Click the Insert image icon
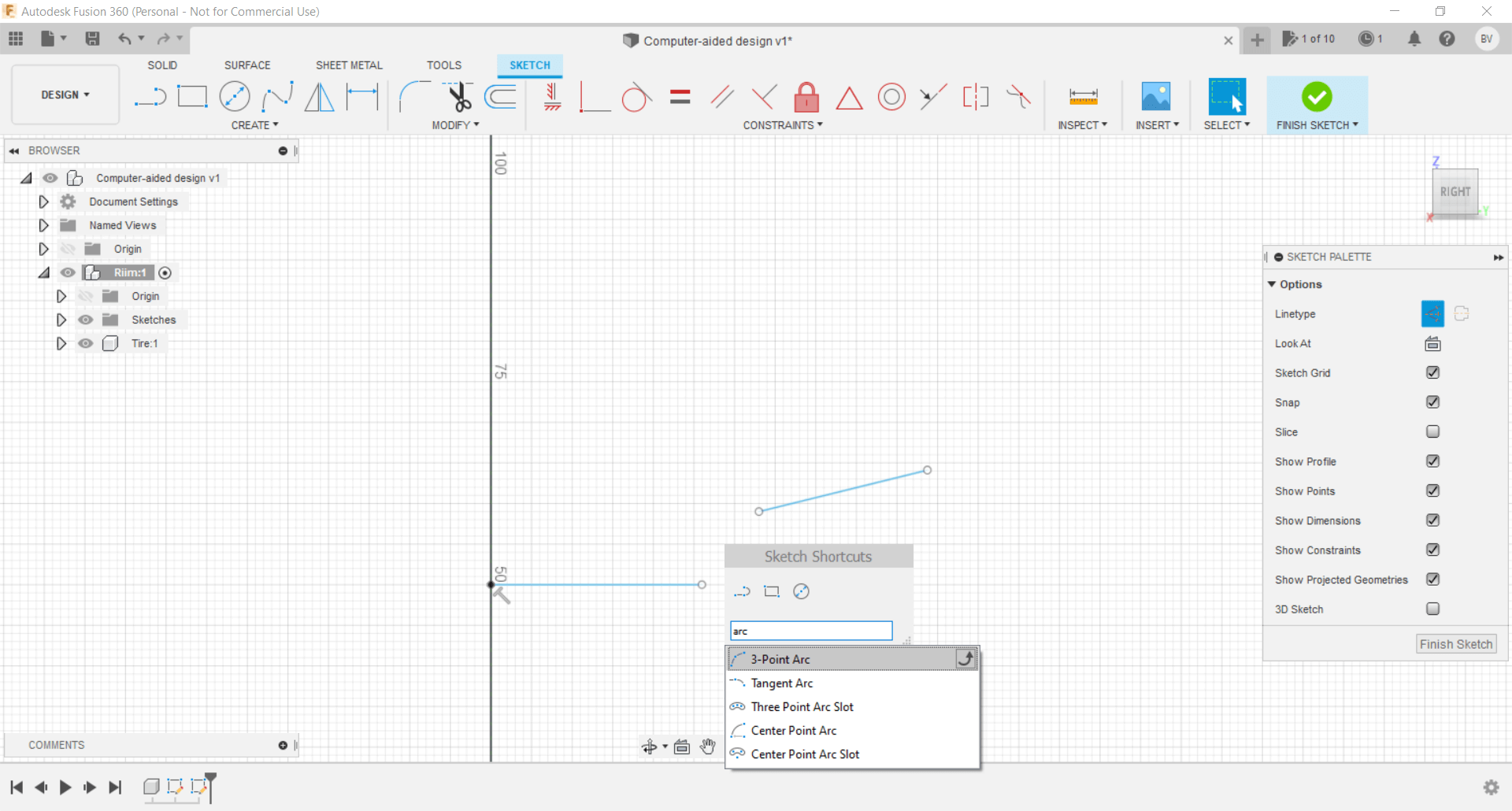Viewport: 1512px width, 811px height. pyautogui.click(x=1156, y=97)
